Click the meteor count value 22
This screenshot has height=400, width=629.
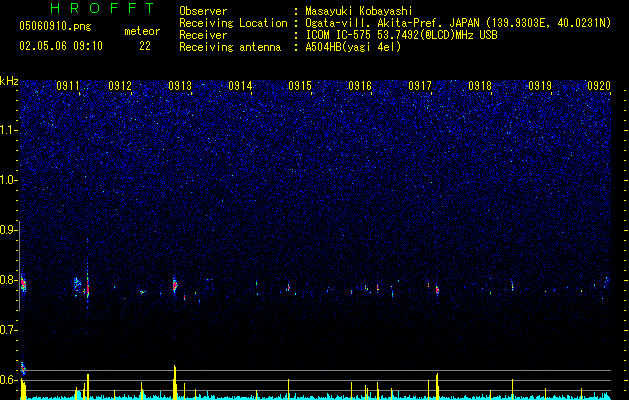(x=145, y=46)
